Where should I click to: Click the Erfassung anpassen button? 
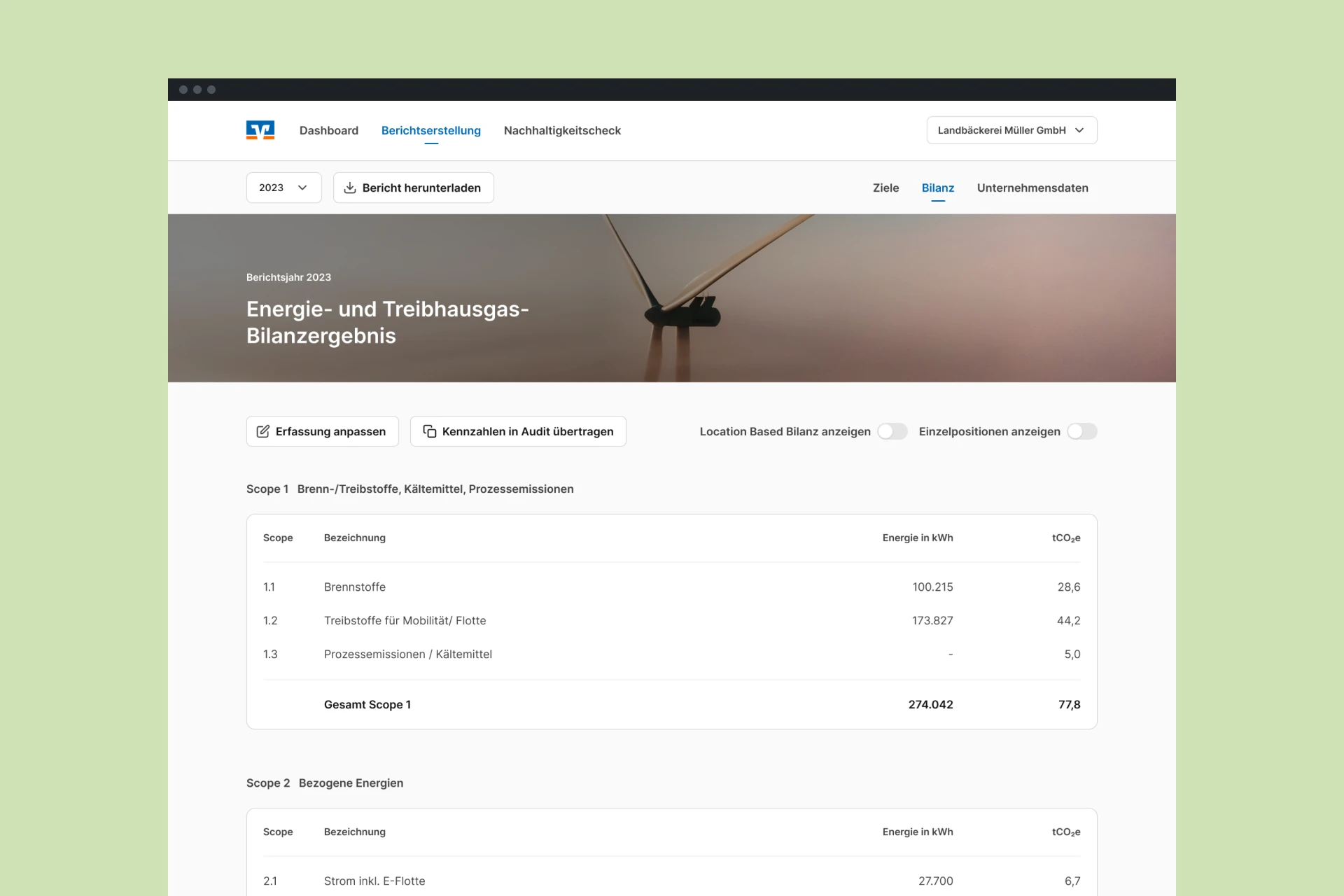pos(323,431)
